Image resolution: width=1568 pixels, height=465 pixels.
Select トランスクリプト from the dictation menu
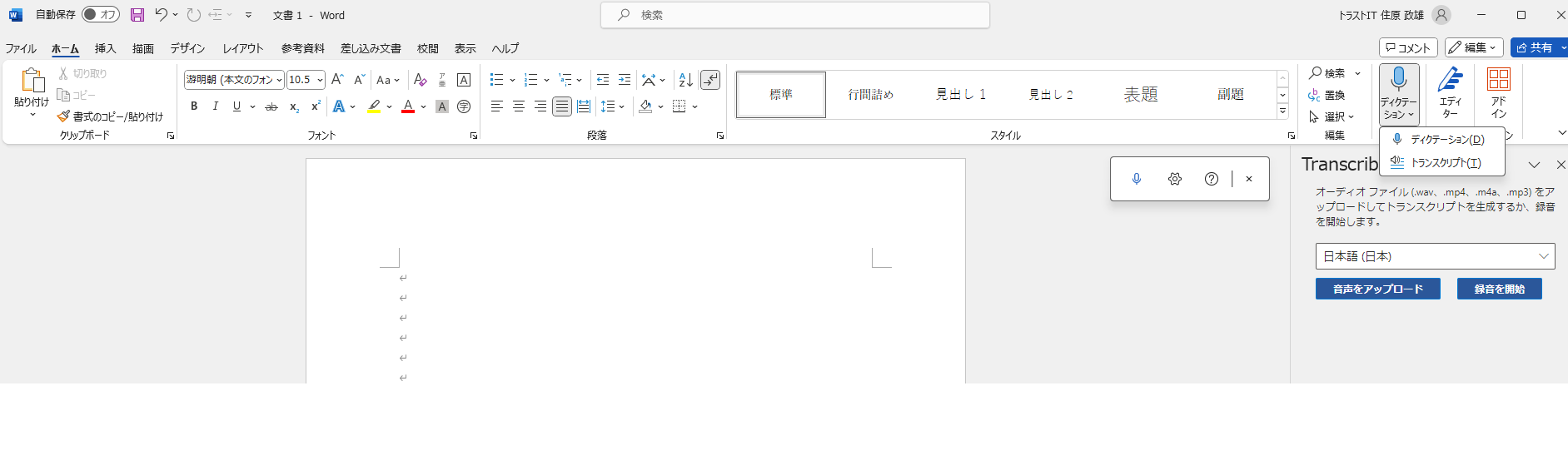[1445, 163]
